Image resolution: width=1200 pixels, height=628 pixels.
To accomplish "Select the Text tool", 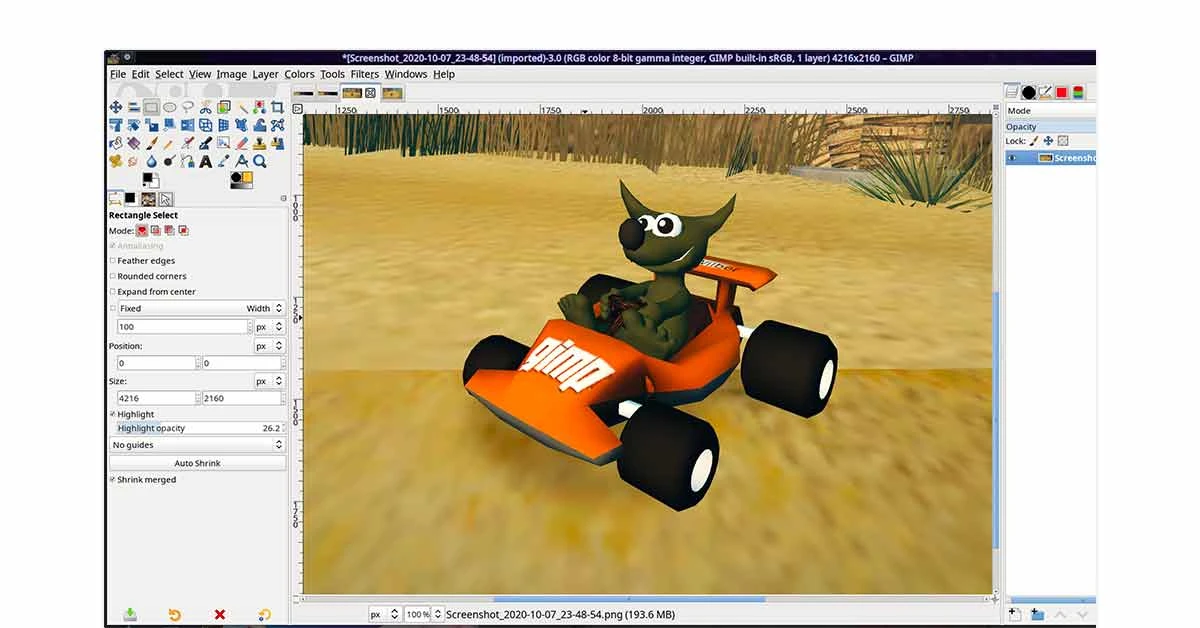I will 205,161.
